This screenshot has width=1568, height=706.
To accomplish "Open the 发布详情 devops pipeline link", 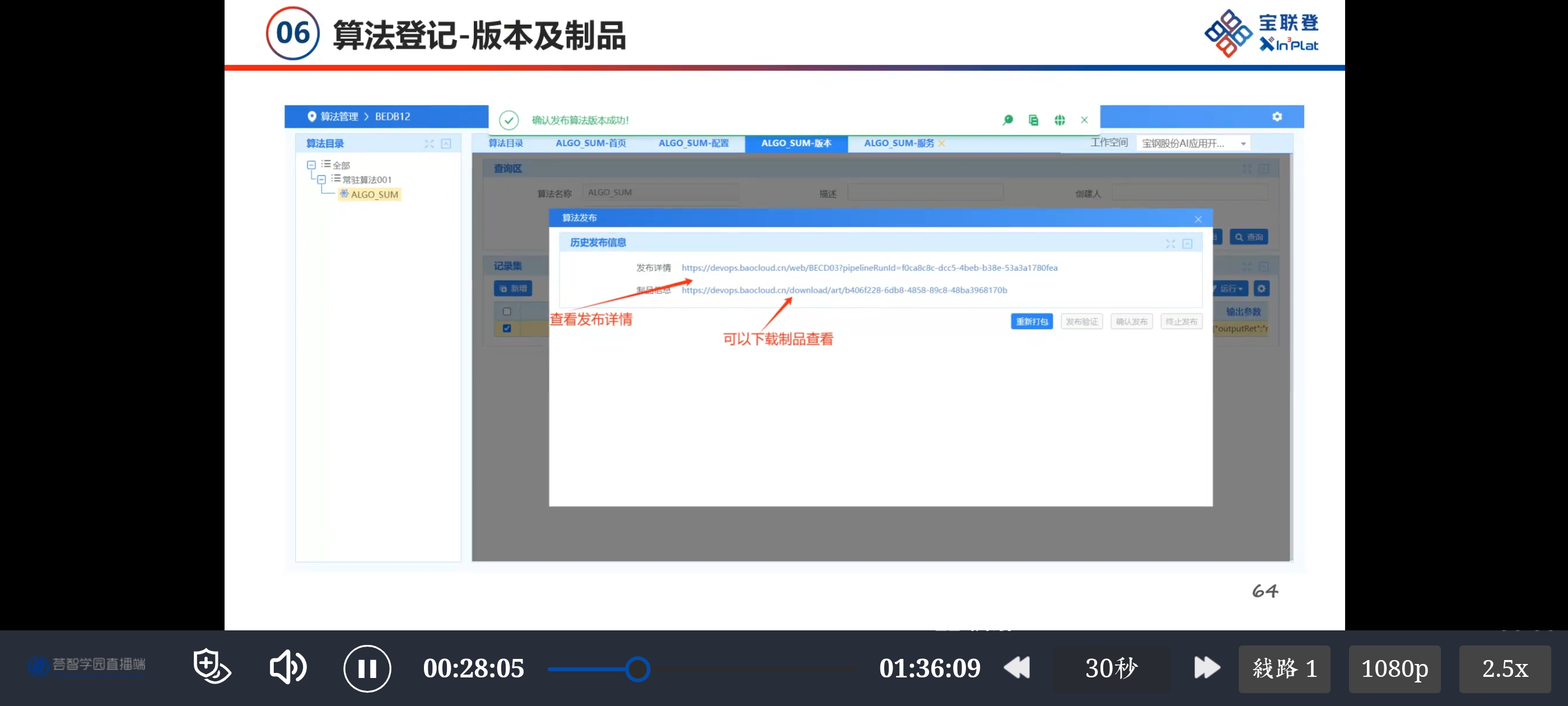I will tap(869, 268).
